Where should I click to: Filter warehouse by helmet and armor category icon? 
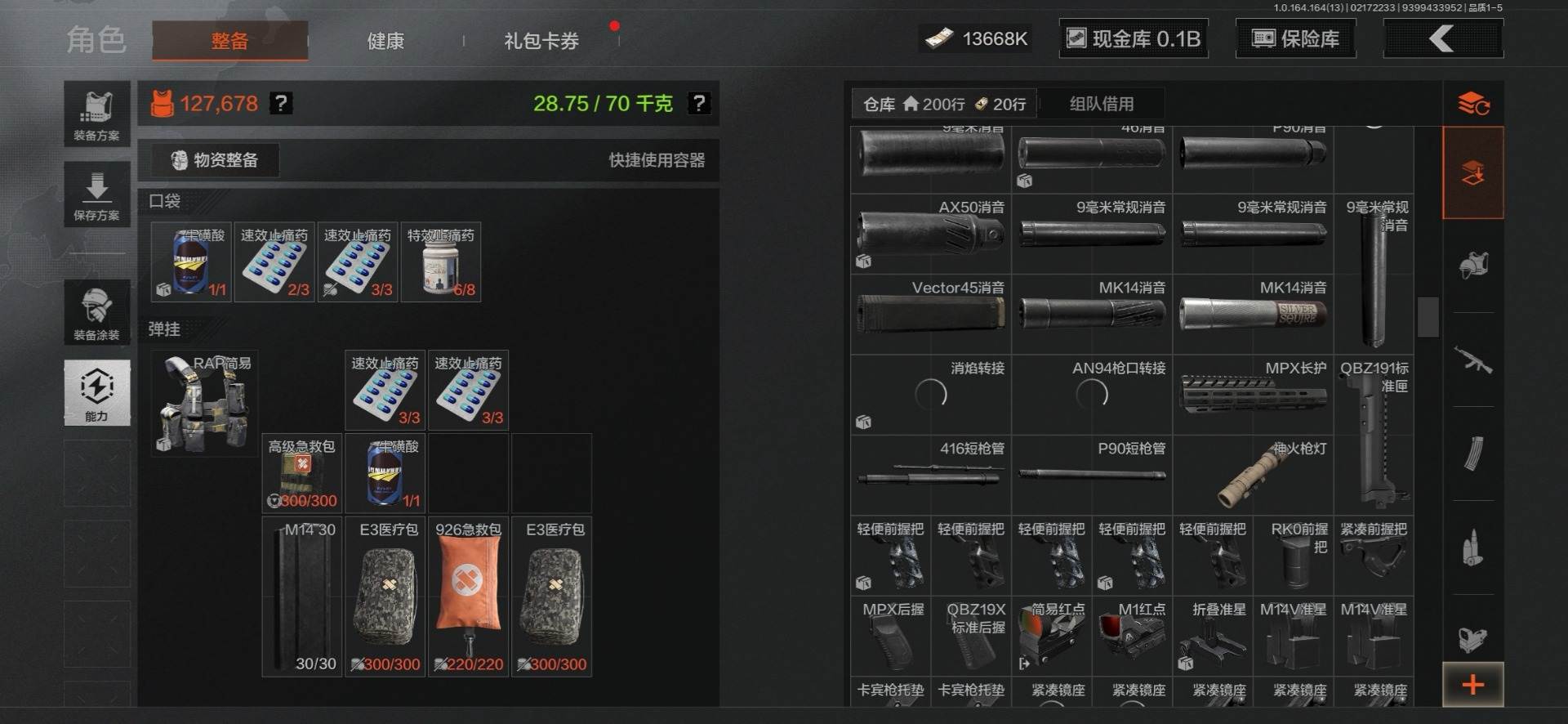click(1473, 266)
